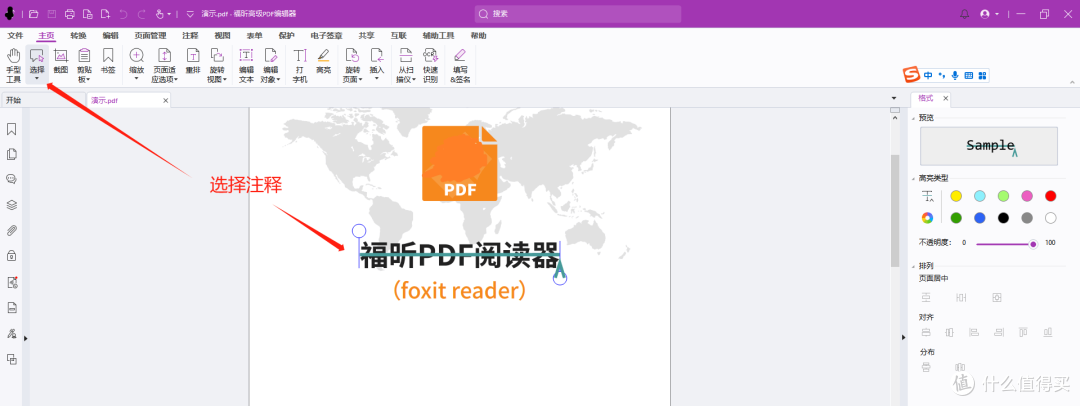Open the Pages thumbnail panel in sidebar
1080x406 pixels.
11,154
